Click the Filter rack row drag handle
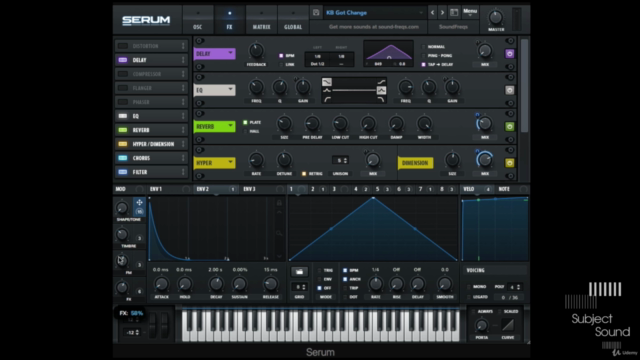 [x=183, y=172]
